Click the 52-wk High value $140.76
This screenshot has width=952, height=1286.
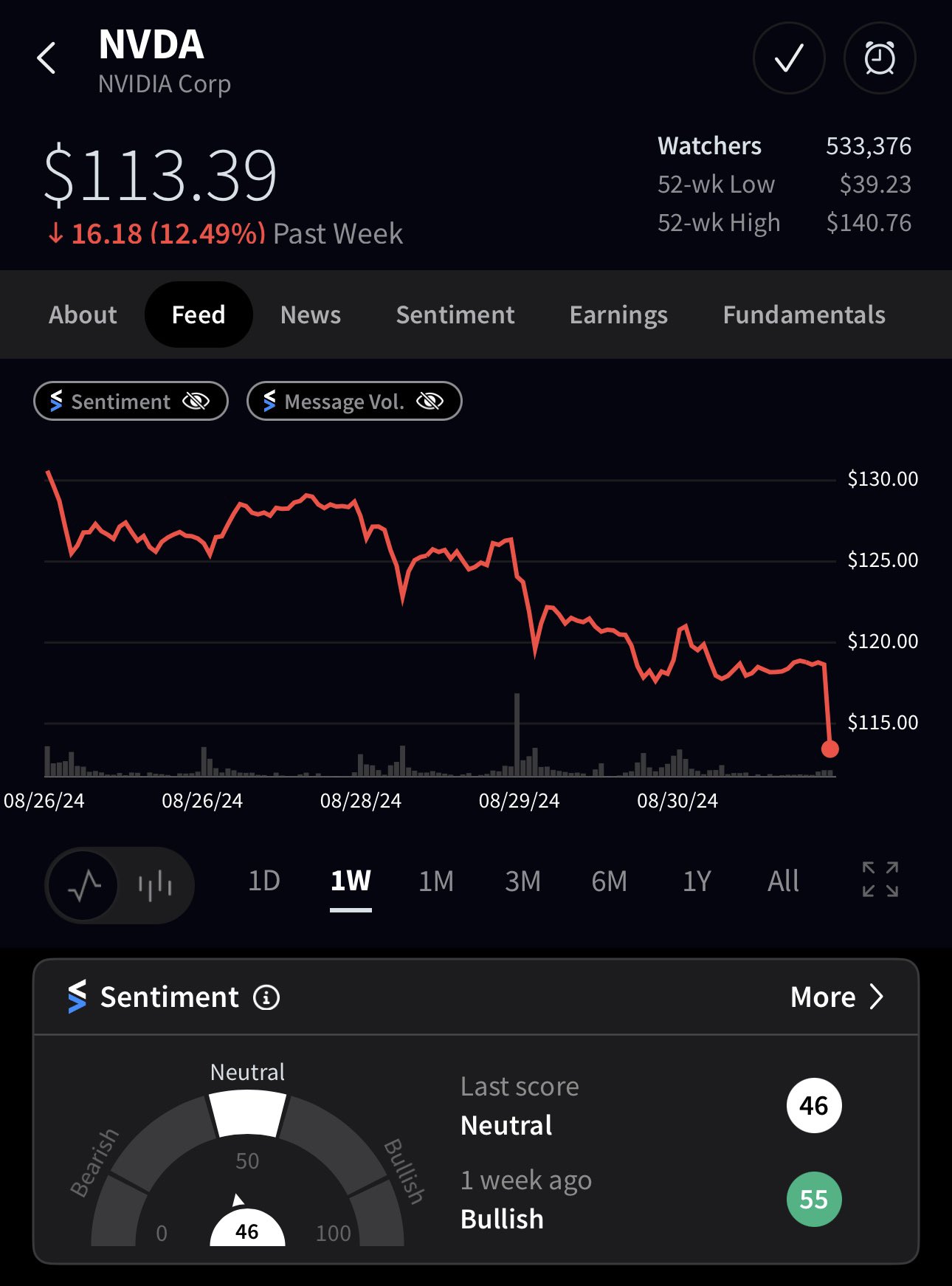[x=869, y=223]
